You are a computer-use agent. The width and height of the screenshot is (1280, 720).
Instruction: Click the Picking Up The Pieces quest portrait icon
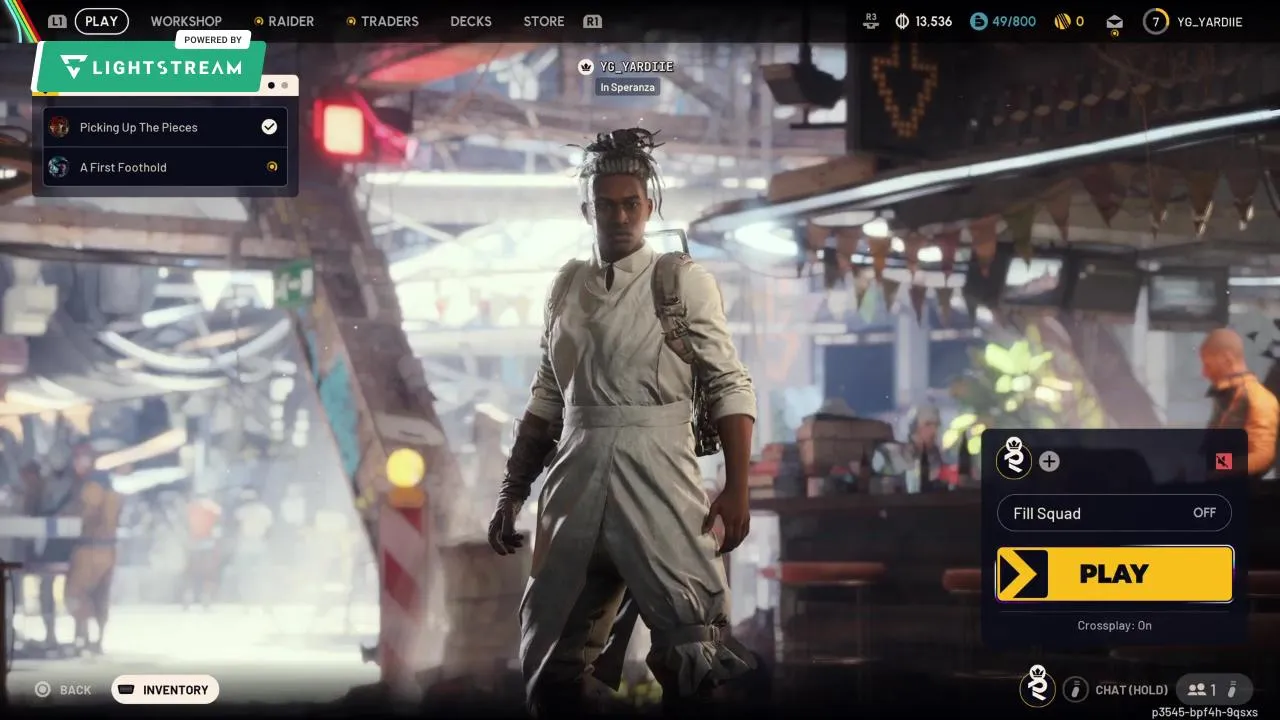click(59, 127)
